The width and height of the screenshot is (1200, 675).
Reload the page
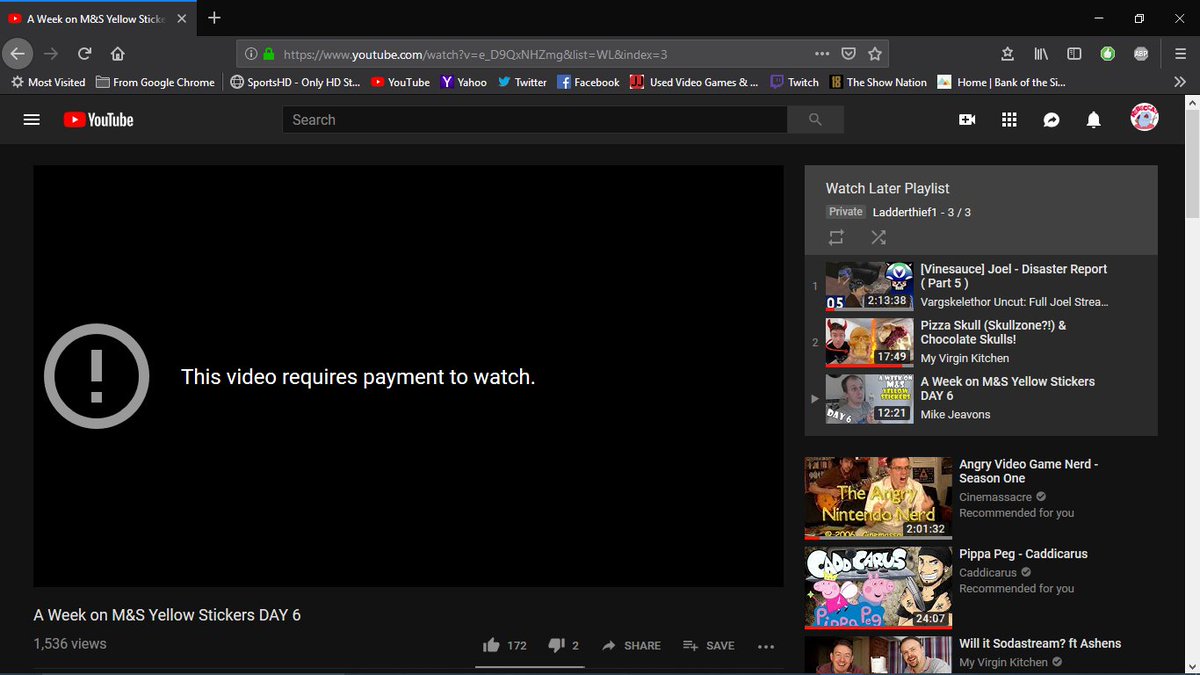[85, 54]
